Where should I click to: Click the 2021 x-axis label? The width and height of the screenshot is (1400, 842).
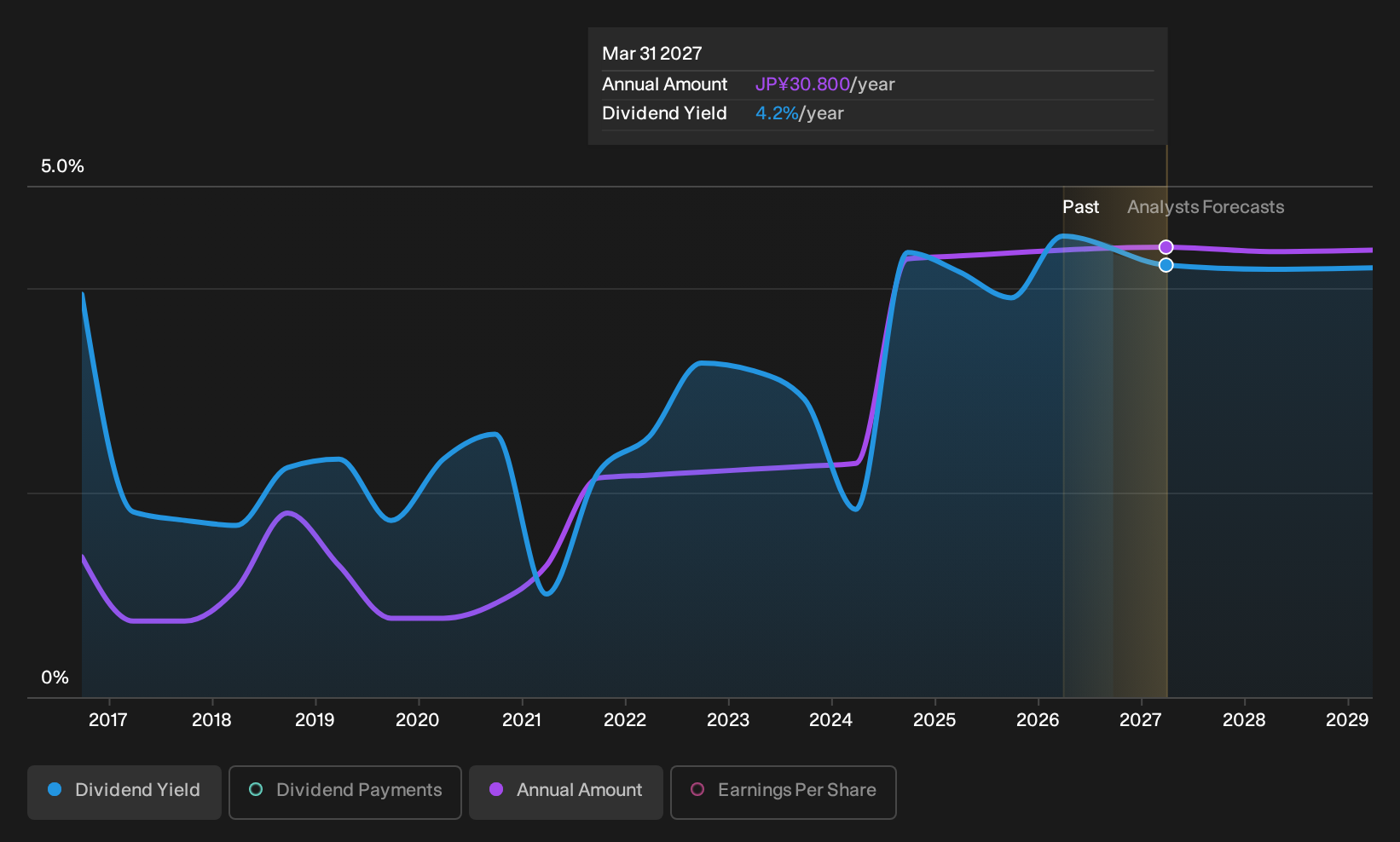coord(522,720)
